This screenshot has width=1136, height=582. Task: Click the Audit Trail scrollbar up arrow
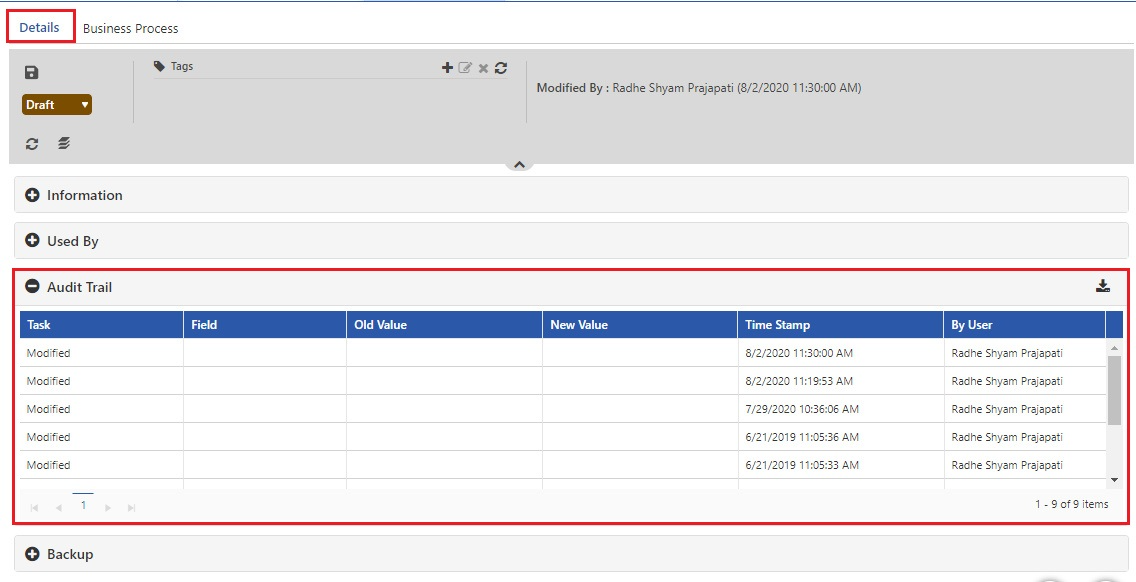pyautogui.click(x=1114, y=349)
